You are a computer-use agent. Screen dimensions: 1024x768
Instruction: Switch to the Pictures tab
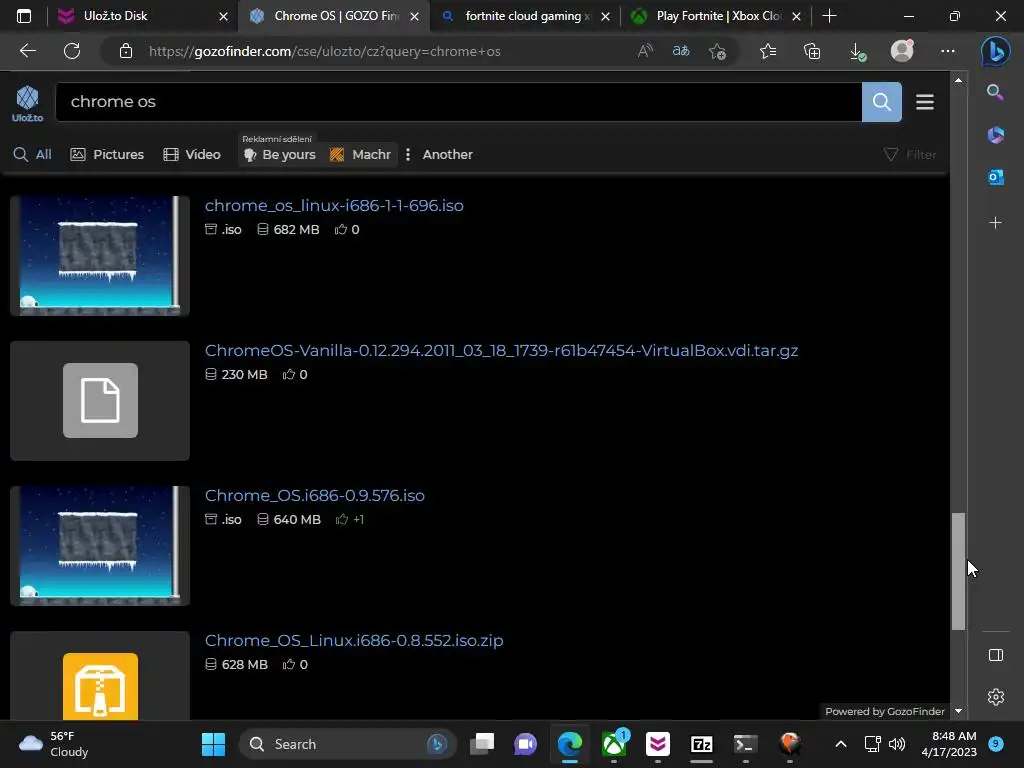pos(107,155)
